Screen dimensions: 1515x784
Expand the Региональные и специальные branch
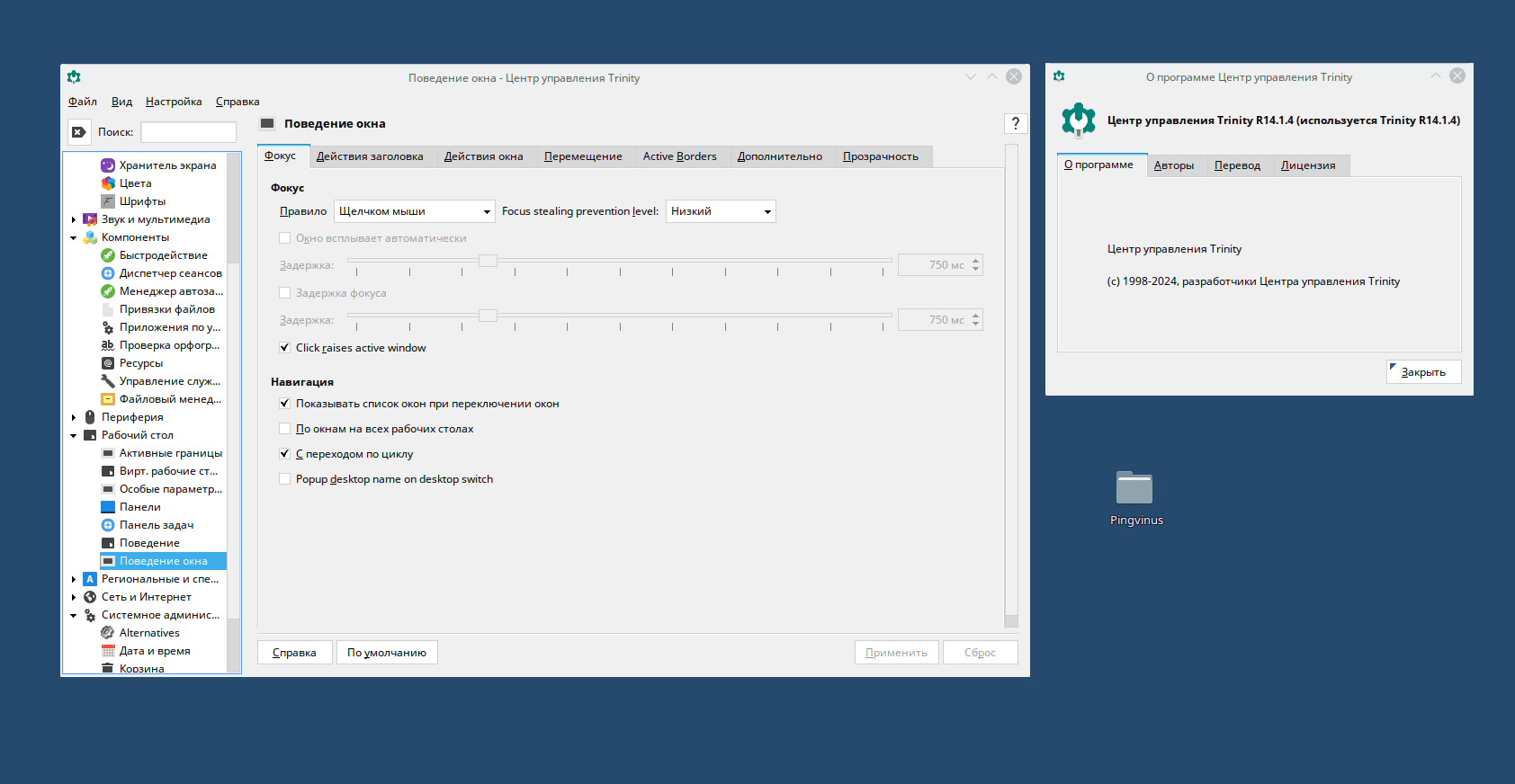point(74,579)
